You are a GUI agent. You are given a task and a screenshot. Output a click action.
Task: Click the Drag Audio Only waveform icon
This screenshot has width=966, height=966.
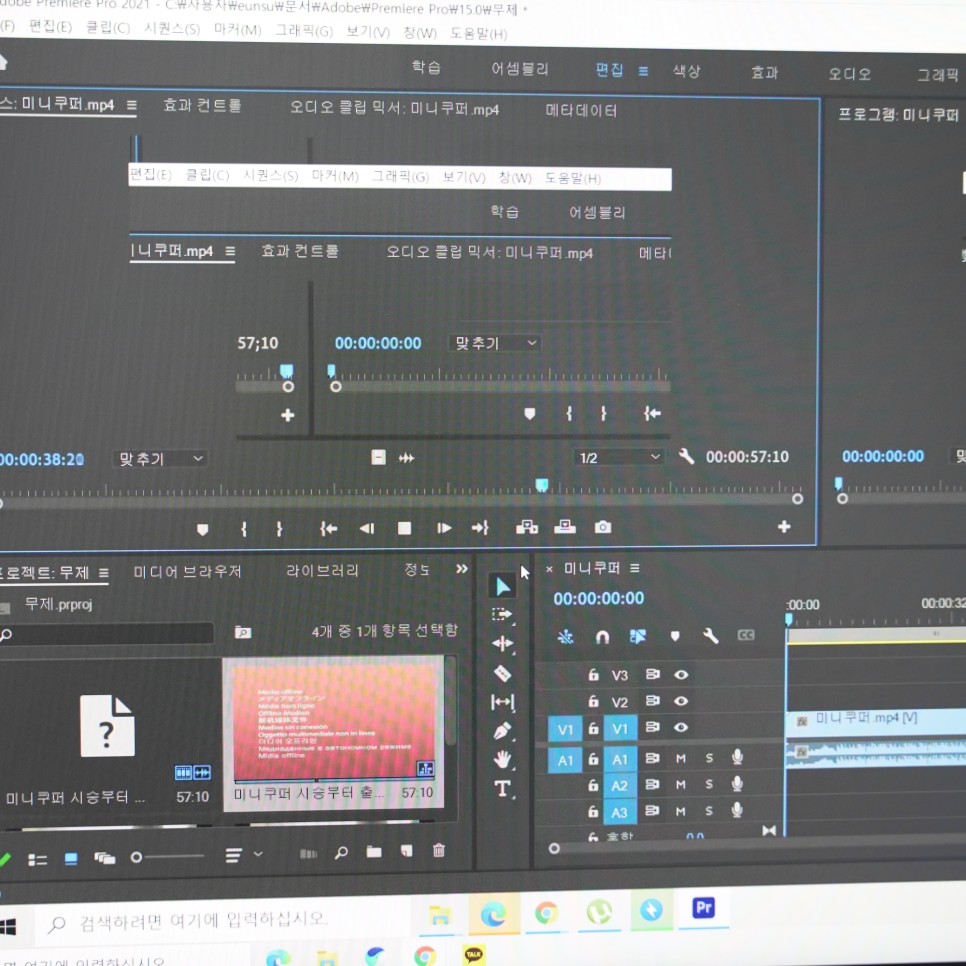click(x=407, y=458)
